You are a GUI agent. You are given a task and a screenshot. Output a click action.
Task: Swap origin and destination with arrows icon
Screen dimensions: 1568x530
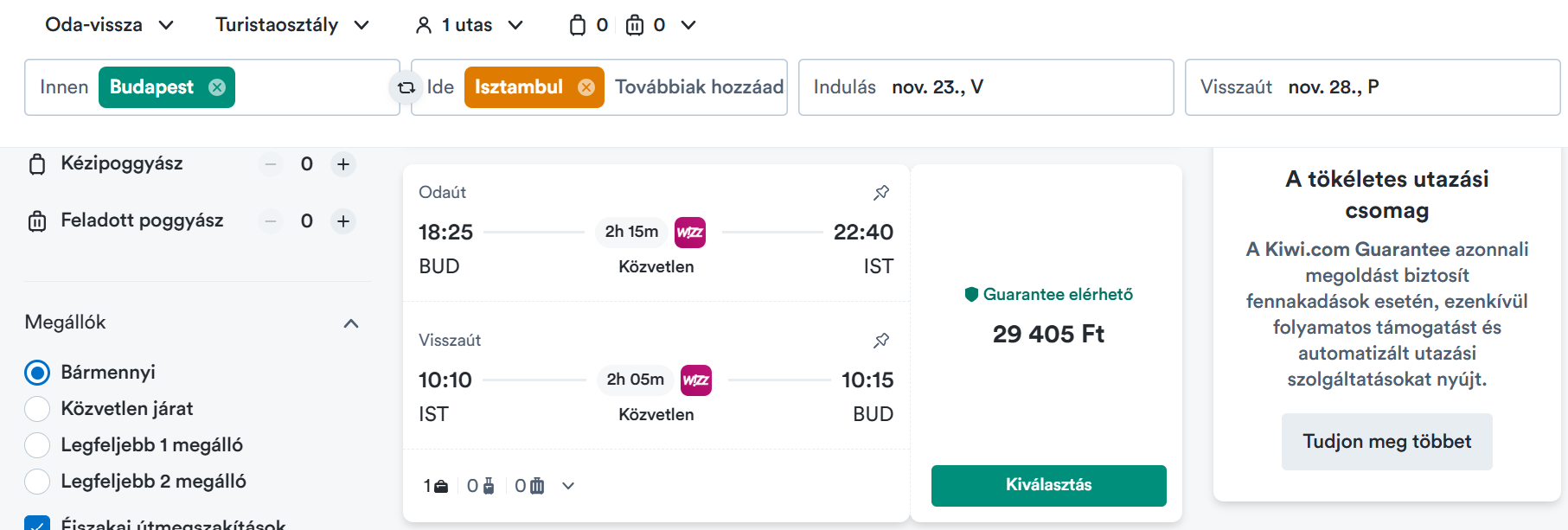pyautogui.click(x=406, y=87)
